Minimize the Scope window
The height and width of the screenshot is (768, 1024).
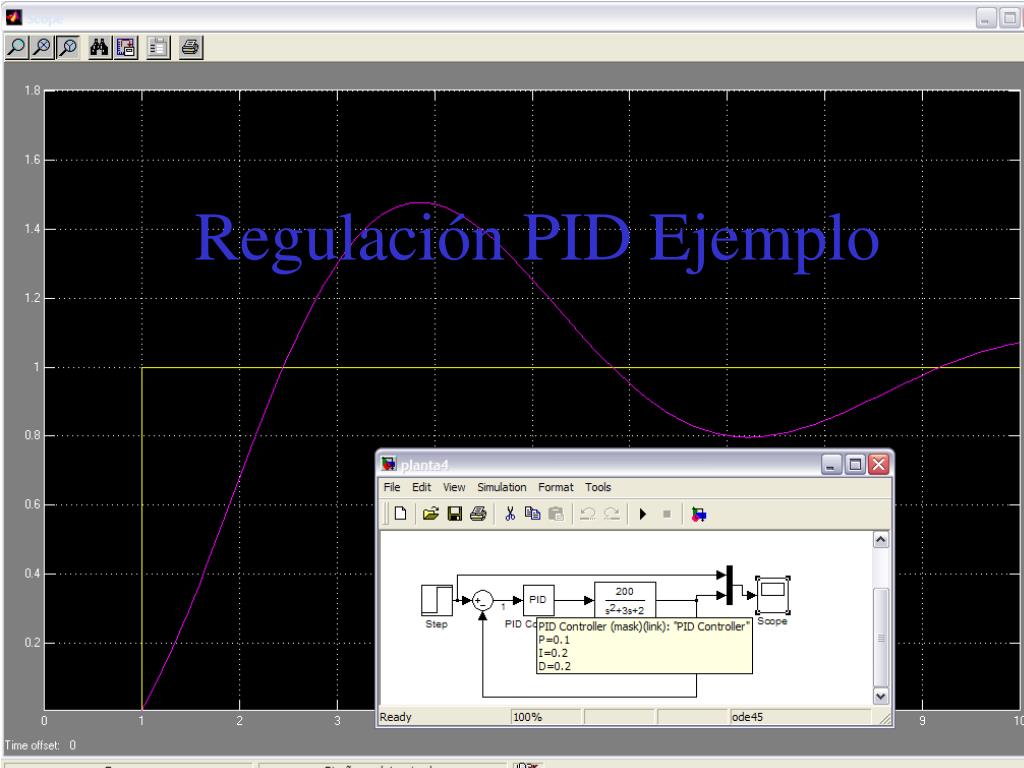[986, 18]
